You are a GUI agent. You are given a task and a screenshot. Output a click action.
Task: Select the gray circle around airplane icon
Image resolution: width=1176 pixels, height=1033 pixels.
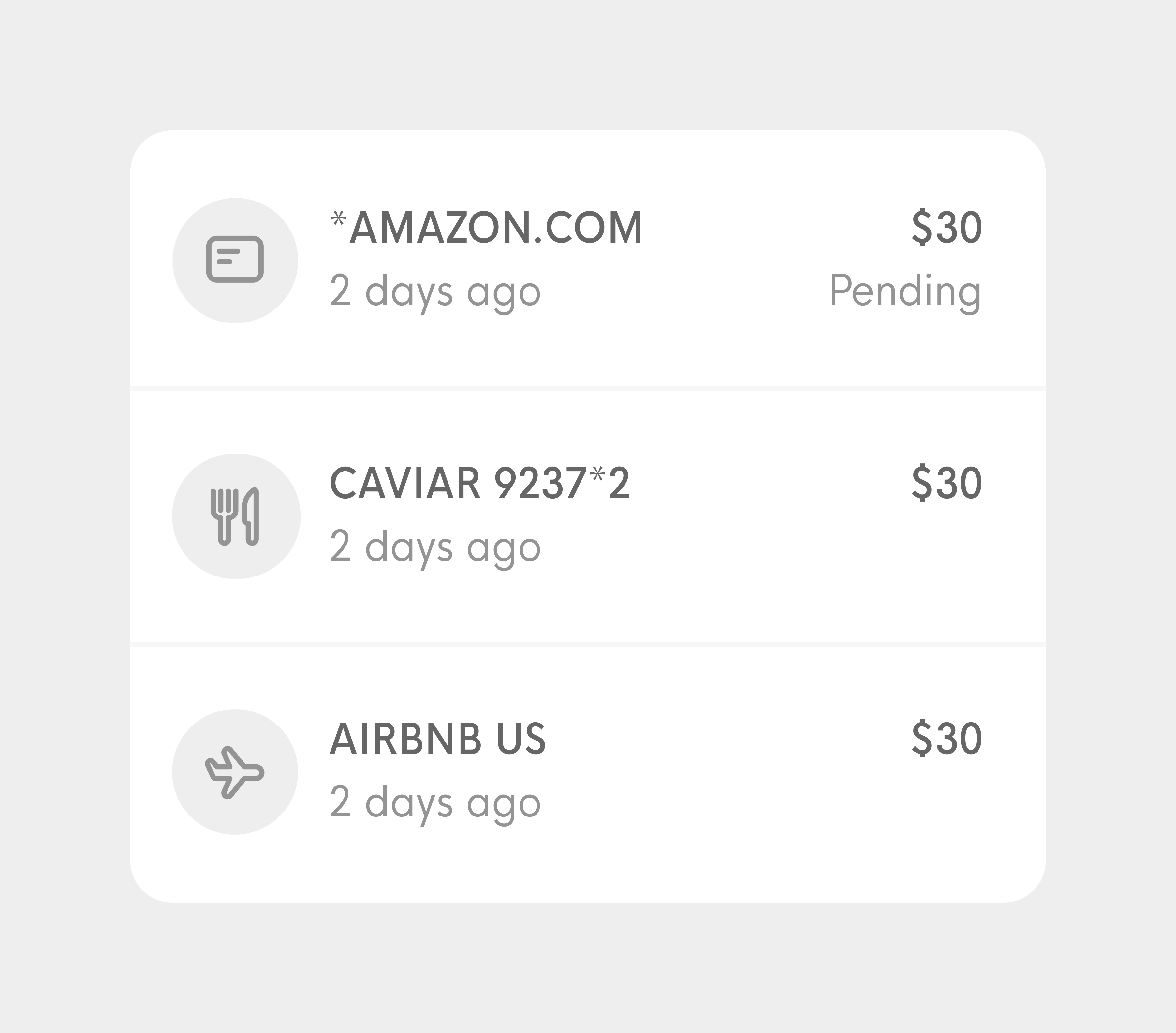tap(235, 772)
